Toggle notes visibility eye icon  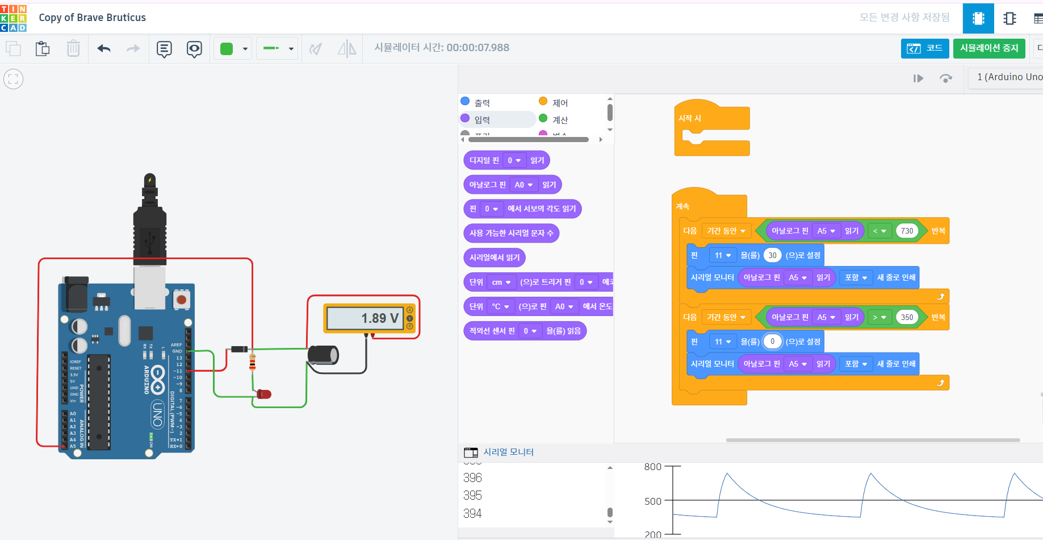pyautogui.click(x=194, y=48)
